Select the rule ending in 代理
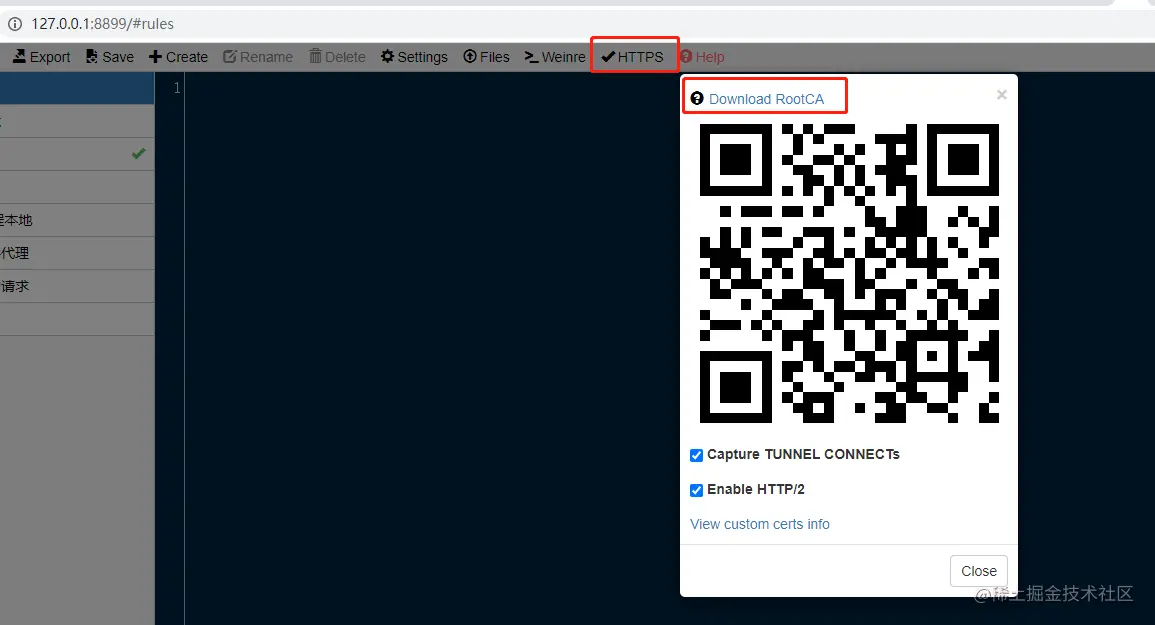The width and height of the screenshot is (1155, 625). pyautogui.click(x=77, y=253)
